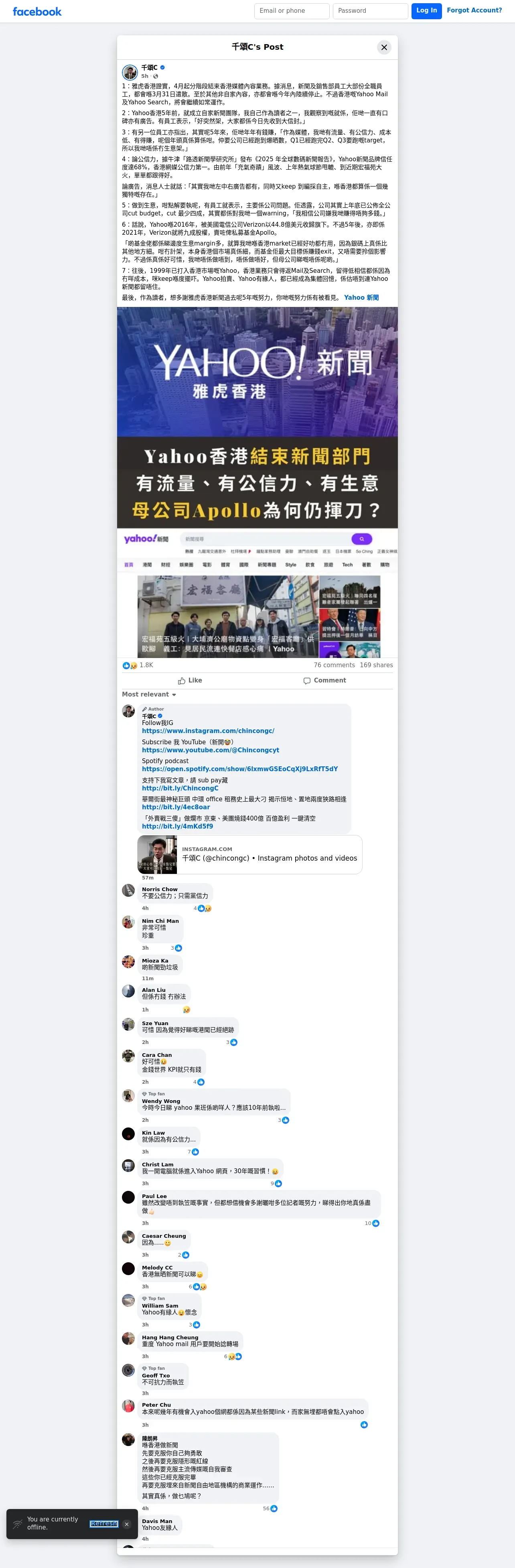Open the Yahoo 新聞 post image

coord(257,482)
